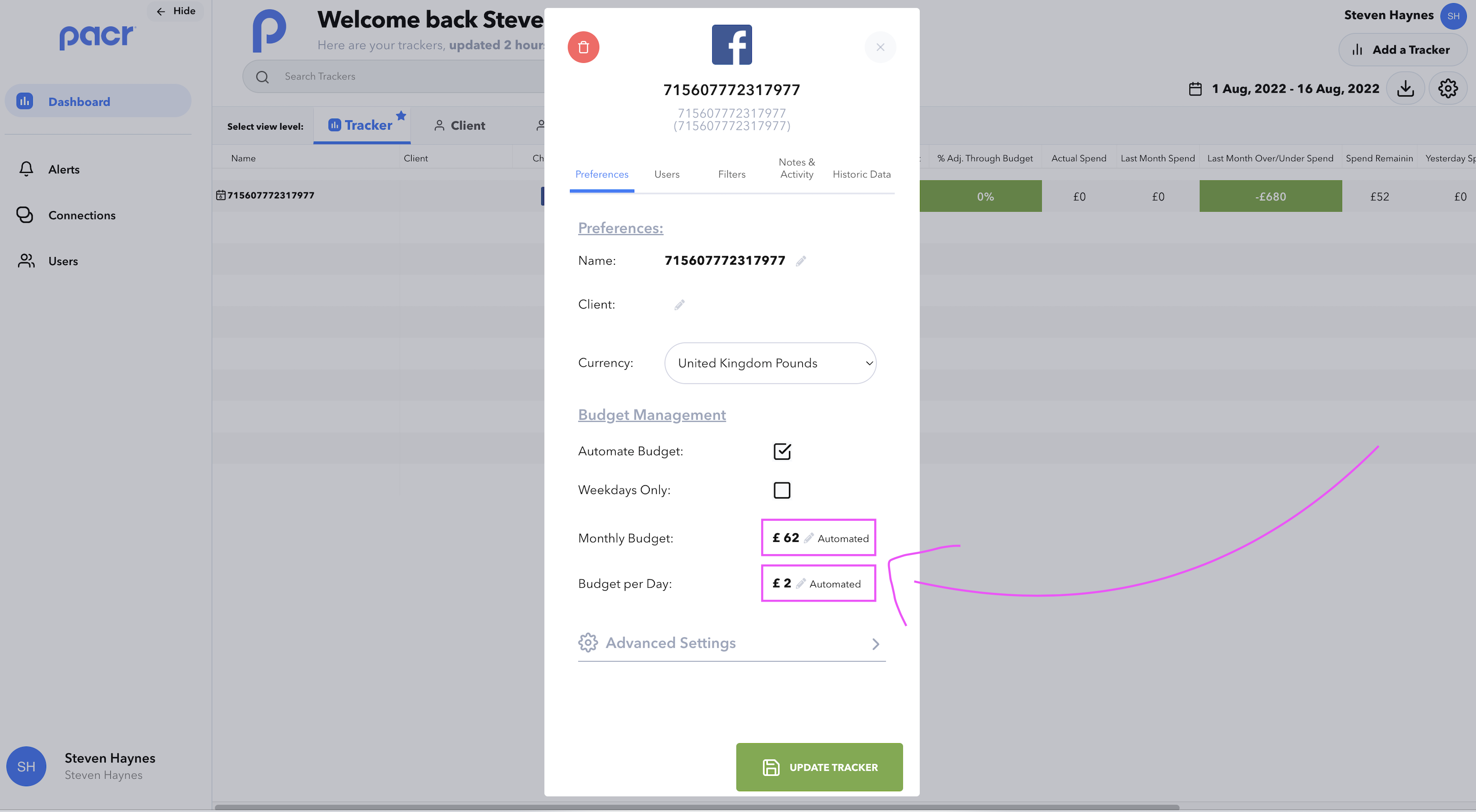
Task: Close the tracker dialog with the X button
Action: click(880, 47)
